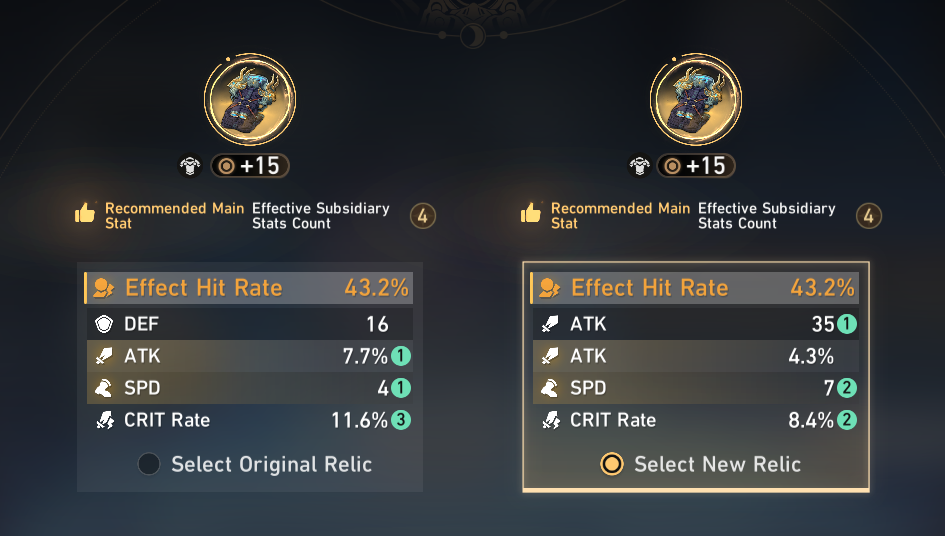Click the CRIT Rate 11.6% upgrade count badge
The image size is (945, 536).
[x=401, y=420]
